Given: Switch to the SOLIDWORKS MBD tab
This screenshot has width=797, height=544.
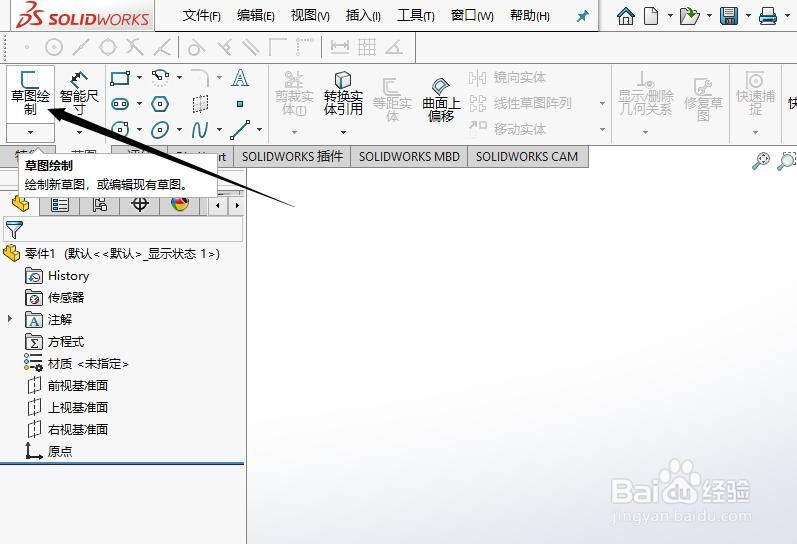Looking at the screenshot, I should click(x=409, y=157).
